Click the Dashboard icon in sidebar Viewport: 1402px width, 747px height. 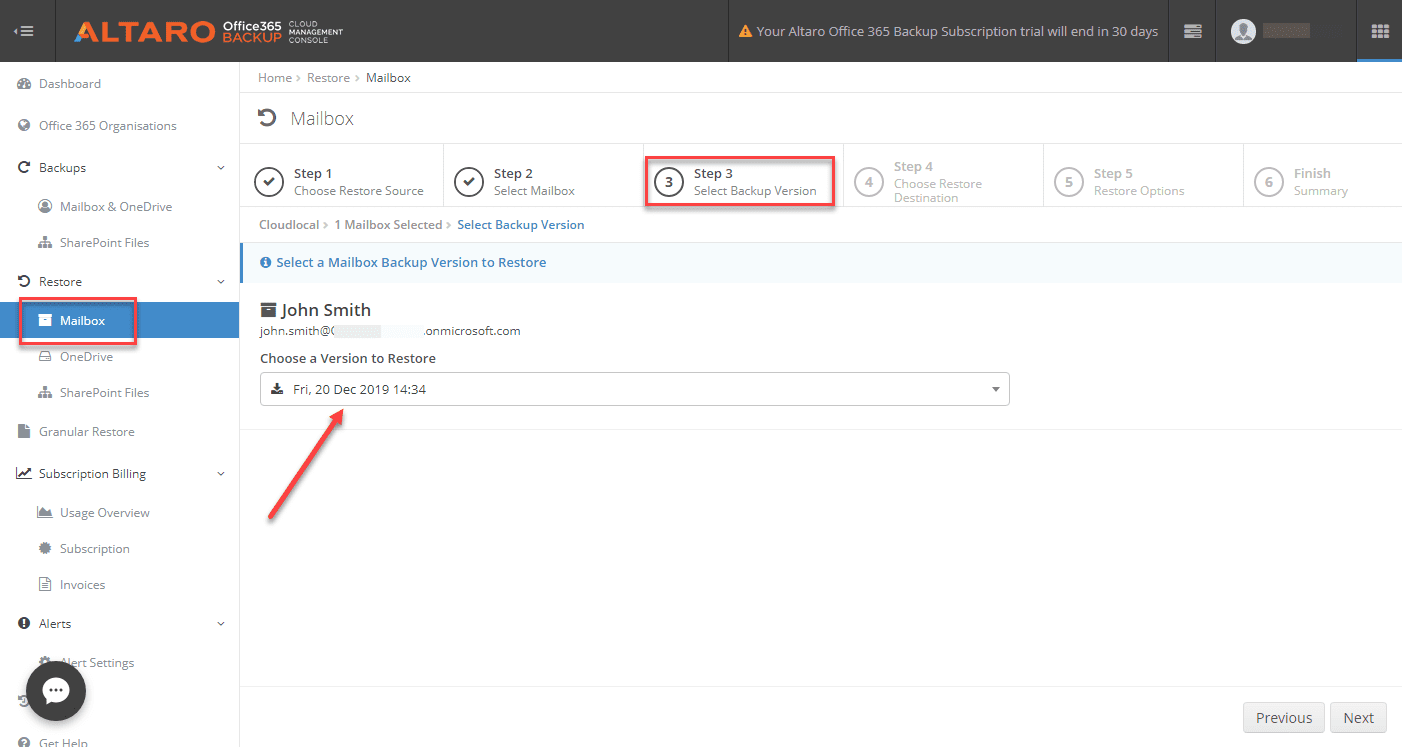point(24,84)
